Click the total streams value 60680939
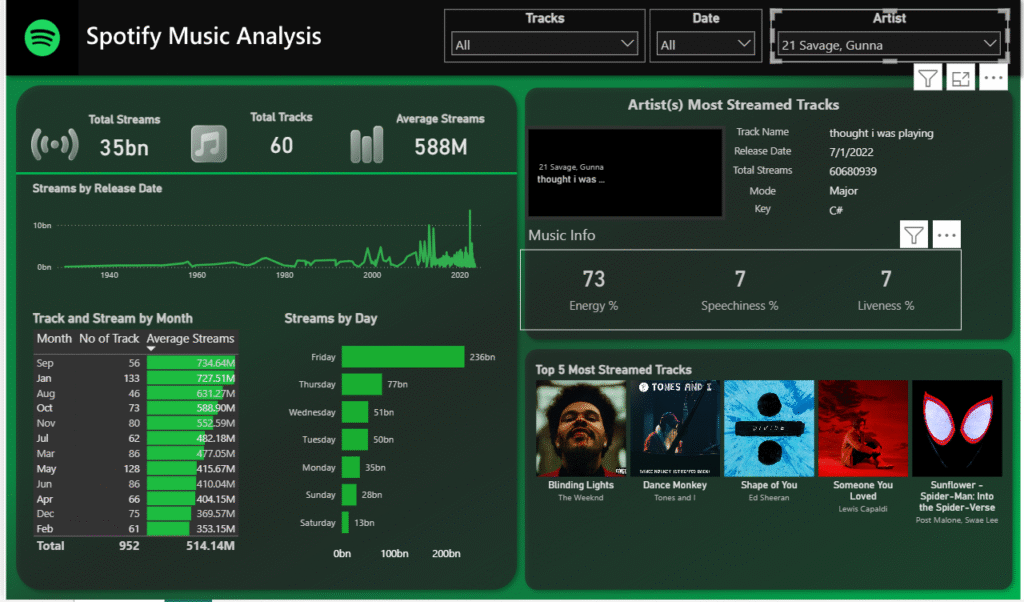The height and width of the screenshot is (602, 1024). [853, 172]
